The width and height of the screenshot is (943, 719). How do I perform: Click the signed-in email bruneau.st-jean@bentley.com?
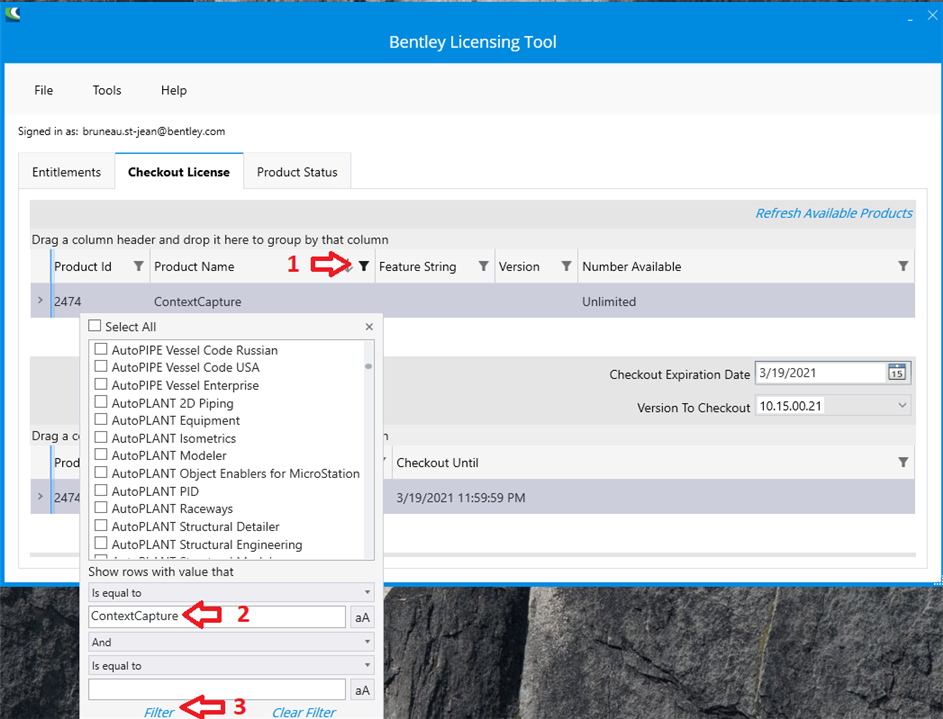(154, 131)
